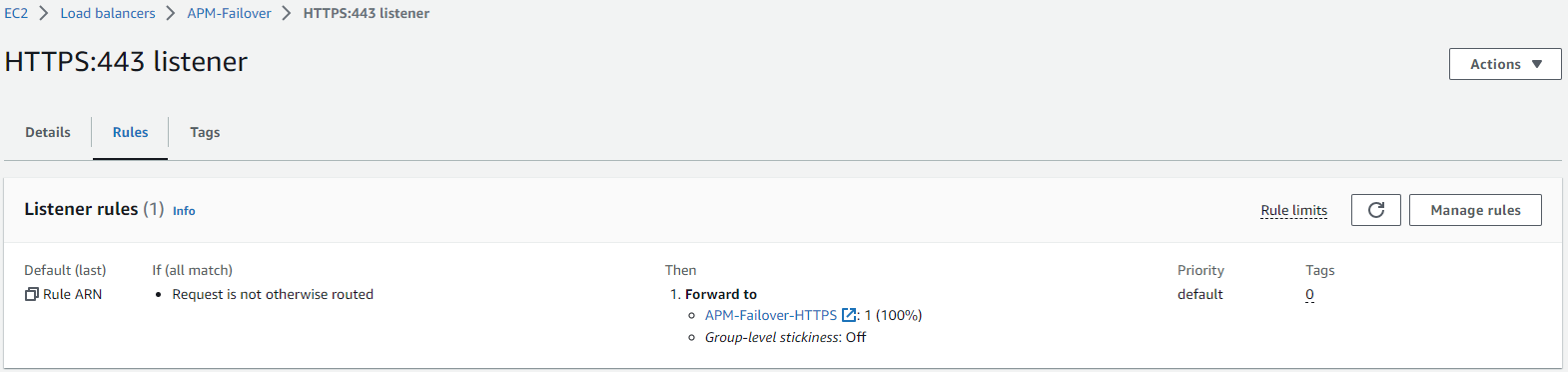The width and height of the screenshot is (1568, 372).
Task: Open the APM-Failover-HTTPS target group link
Action: click(x=771, y=315)
